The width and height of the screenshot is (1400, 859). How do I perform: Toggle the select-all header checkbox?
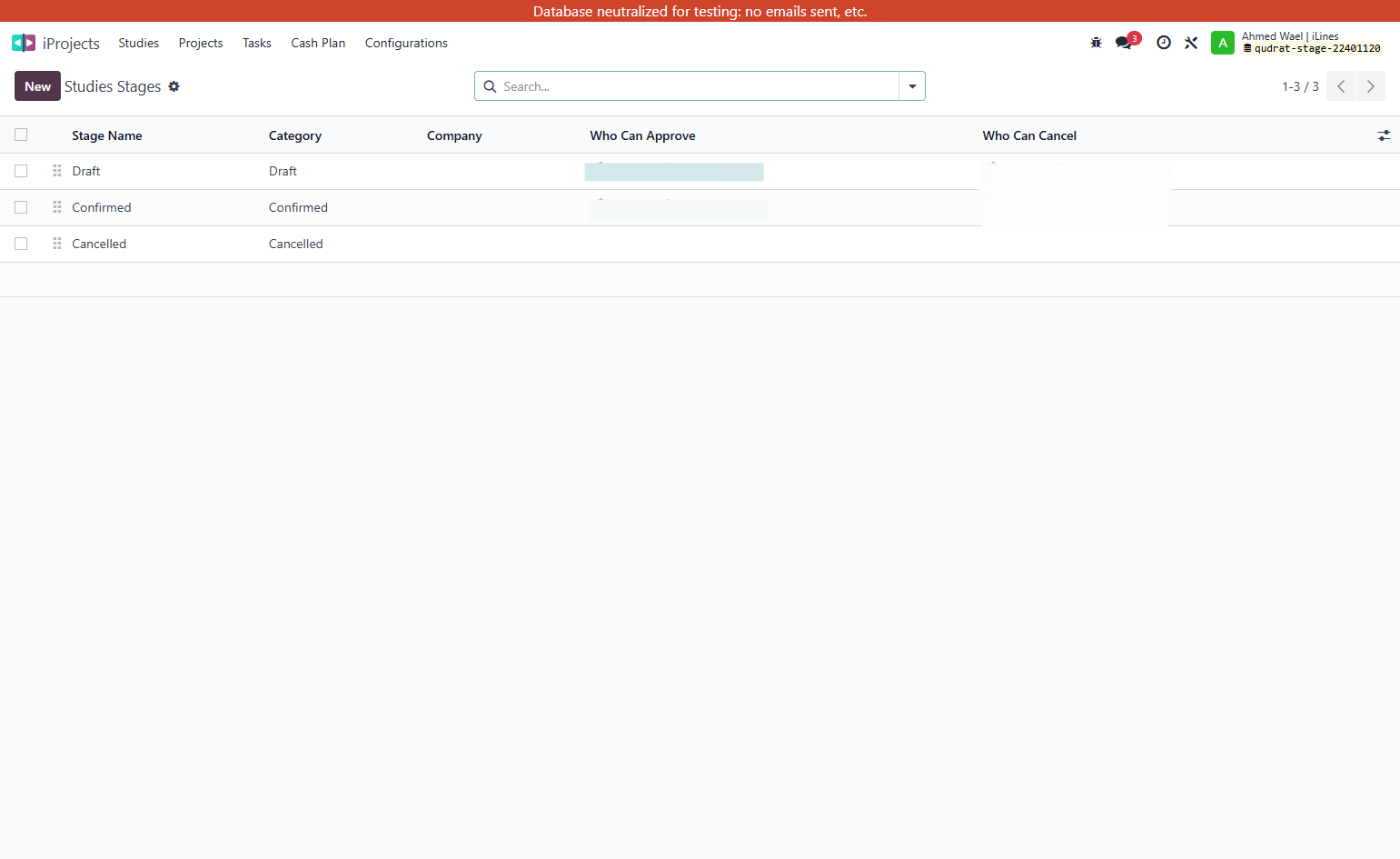(x=21, y=135)
